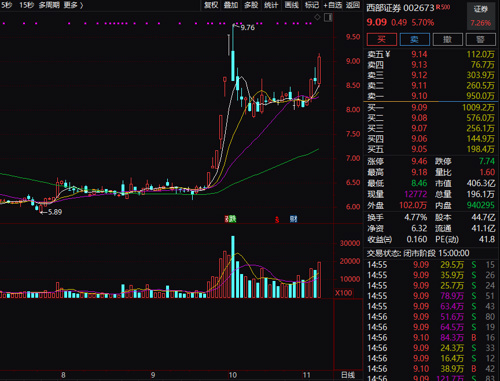Click the diamond marker icon above chart
The width and height of the screenshot is (500, 381).
click(317, 17)
